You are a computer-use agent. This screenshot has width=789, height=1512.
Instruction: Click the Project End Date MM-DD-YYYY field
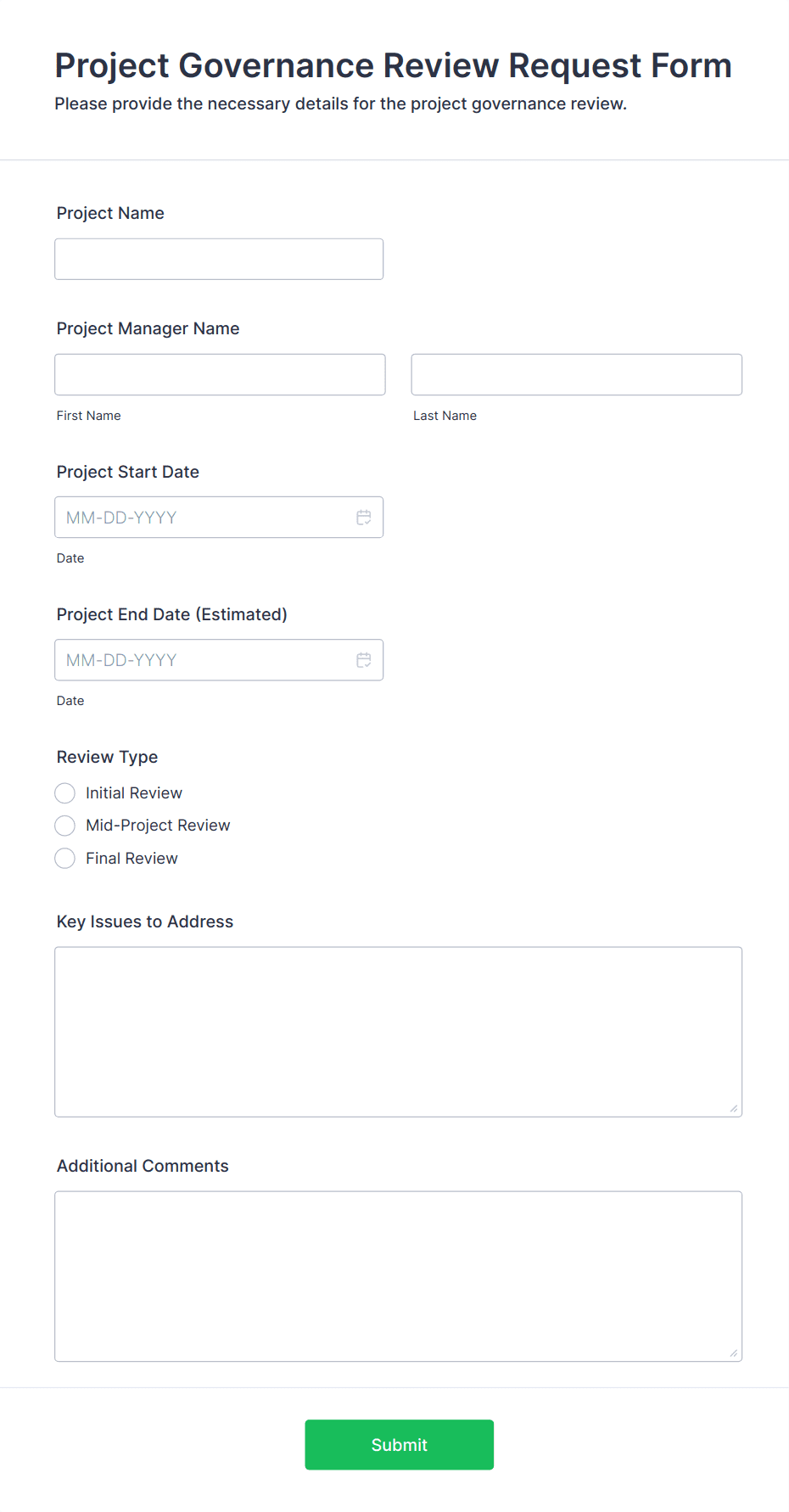[x=195, y=659]
